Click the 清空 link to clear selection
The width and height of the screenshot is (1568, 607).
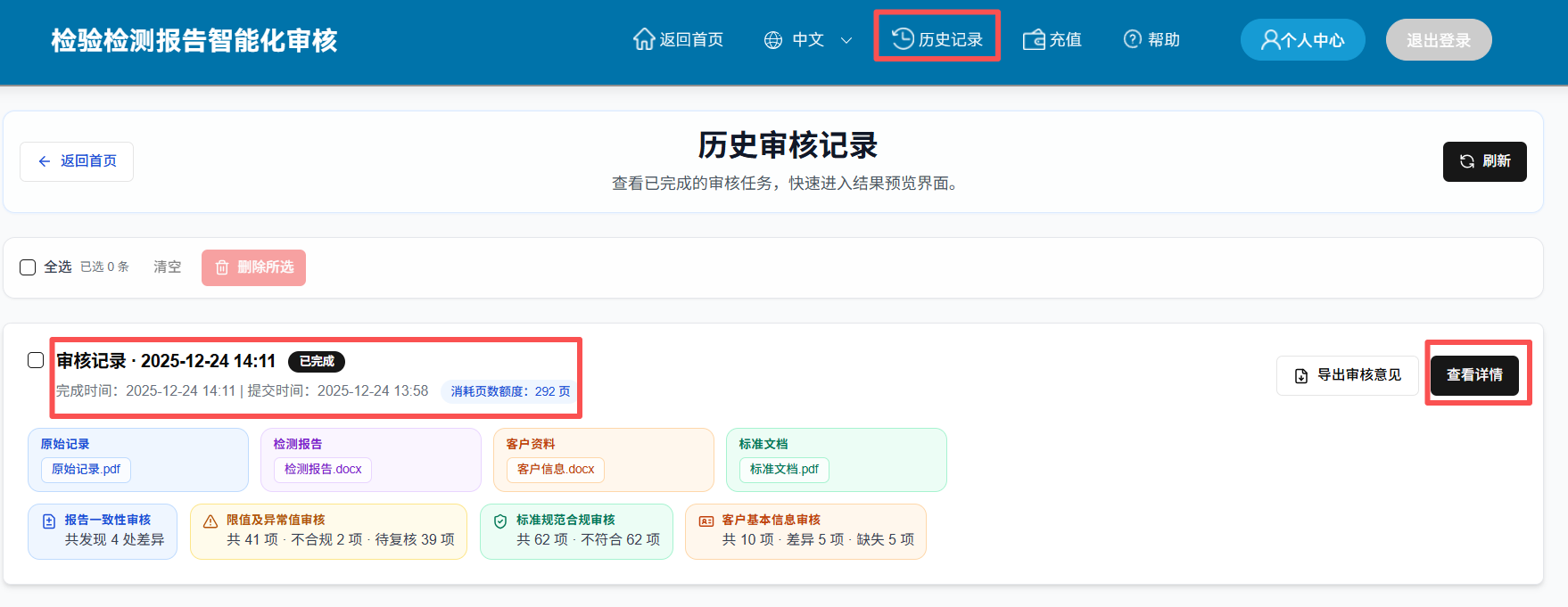(x=167, y=267)
